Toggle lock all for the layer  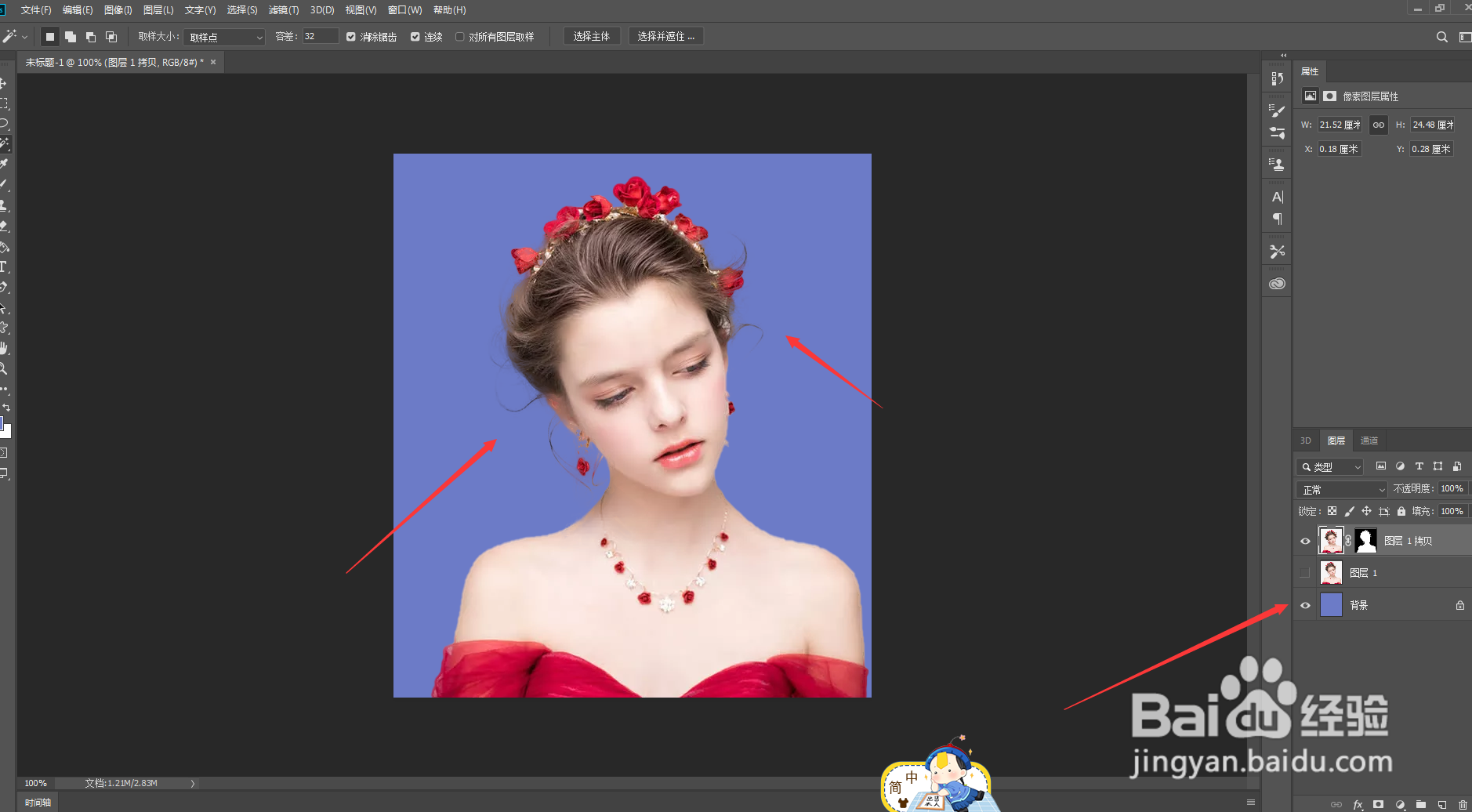(1401, 511)
